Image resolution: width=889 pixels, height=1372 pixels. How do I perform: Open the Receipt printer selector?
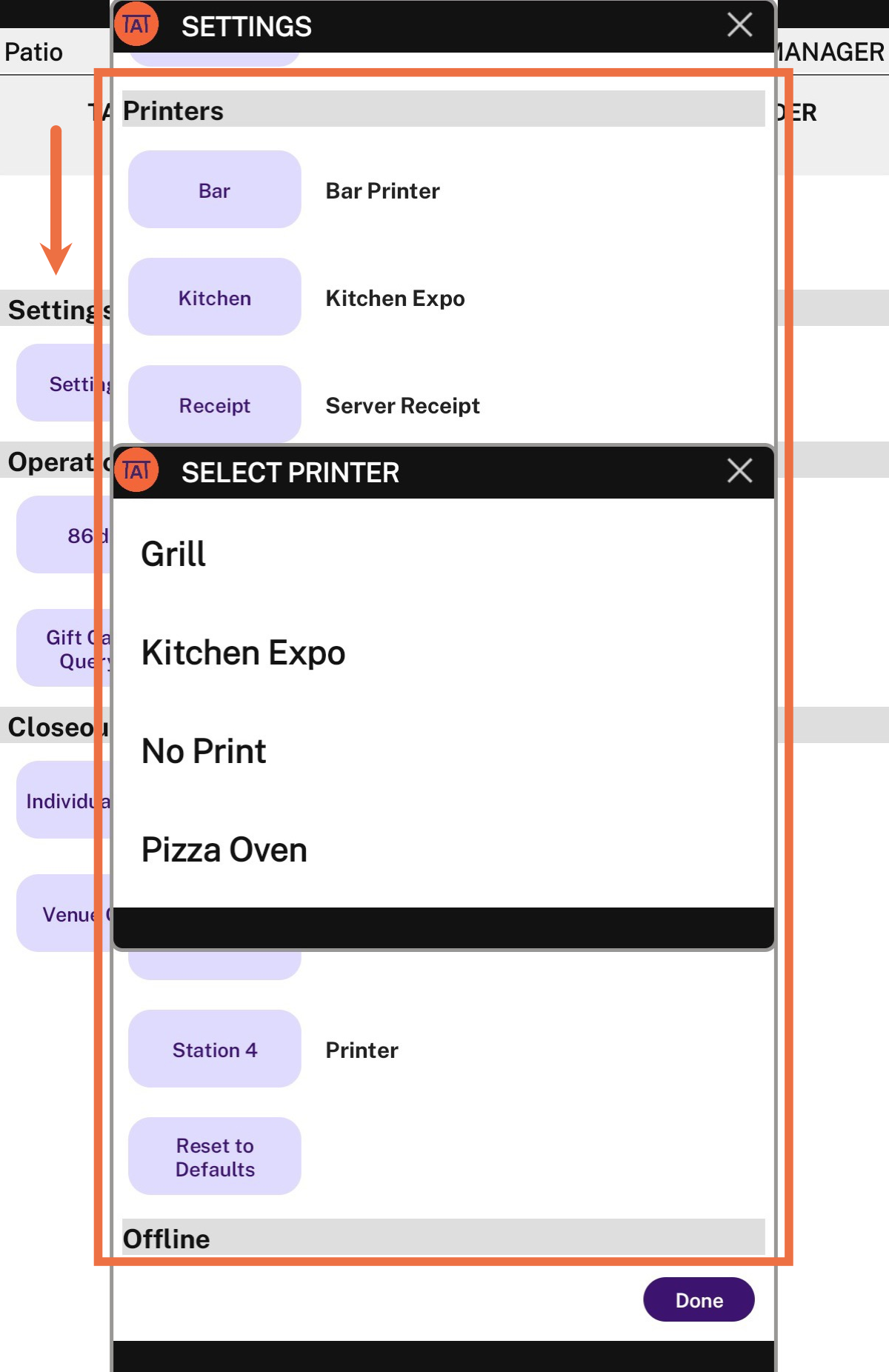[x=215, y=404]
